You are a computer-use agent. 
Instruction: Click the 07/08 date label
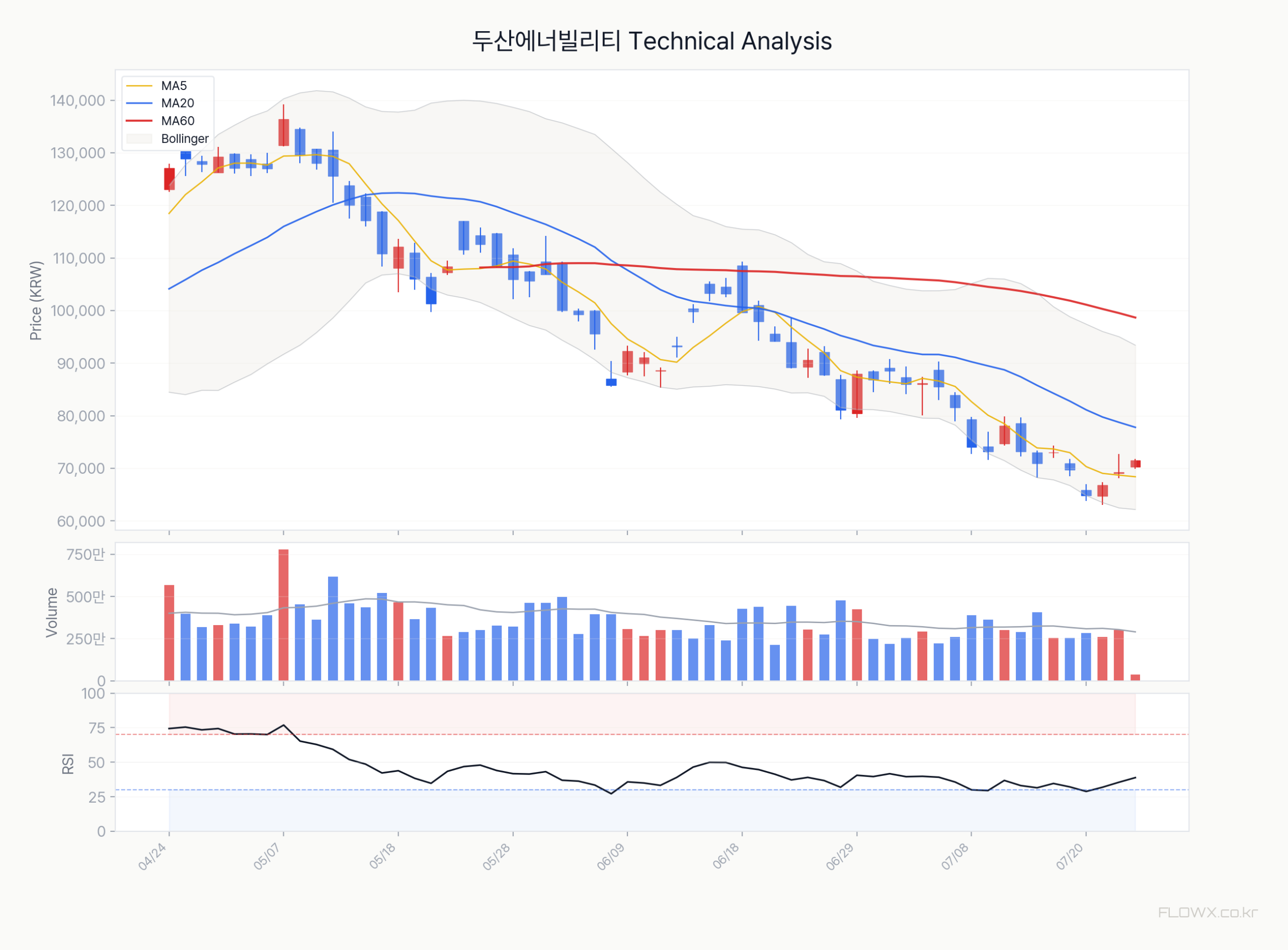point(955,856)
